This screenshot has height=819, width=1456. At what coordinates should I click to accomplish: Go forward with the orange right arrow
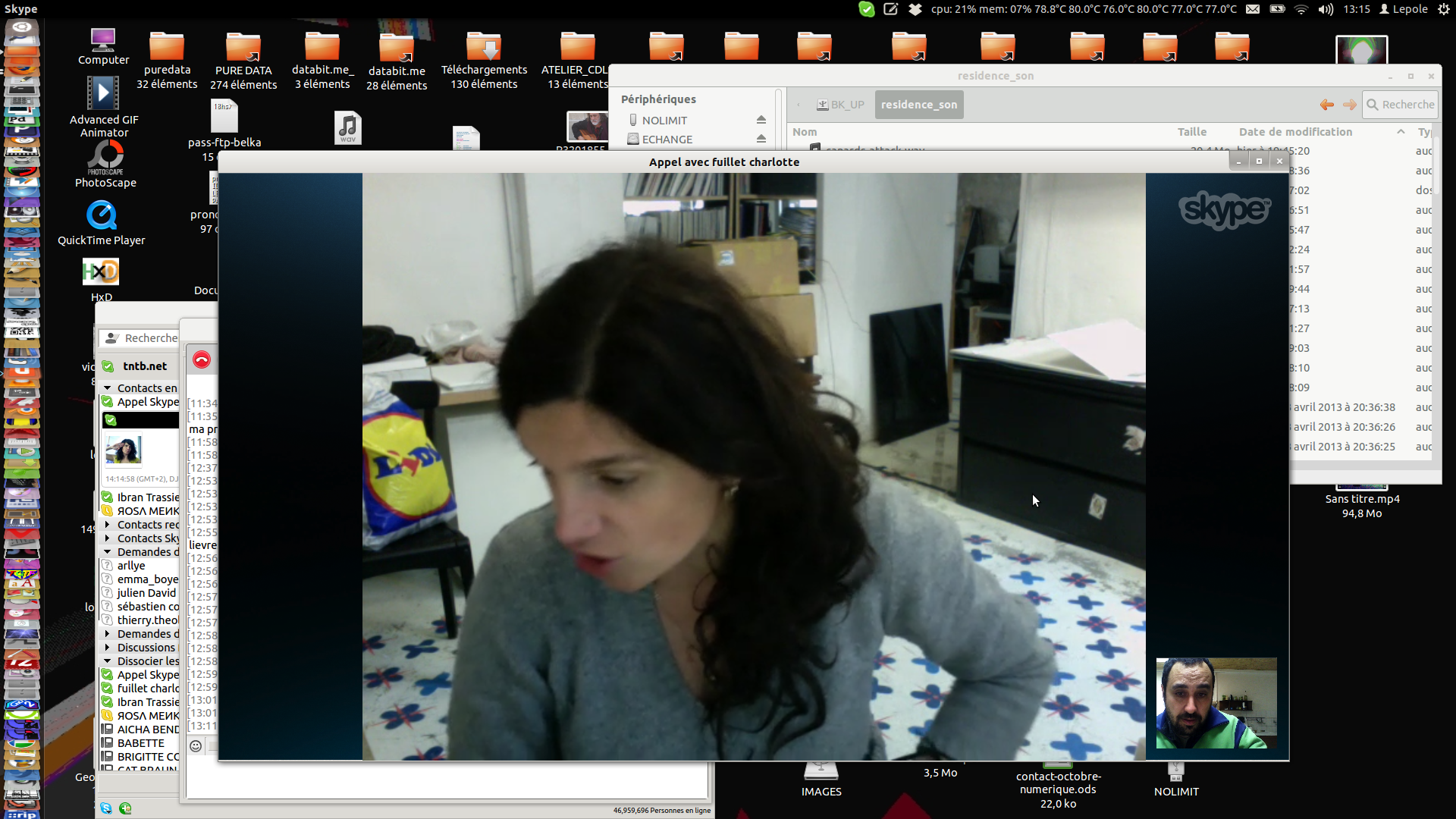1349,105
